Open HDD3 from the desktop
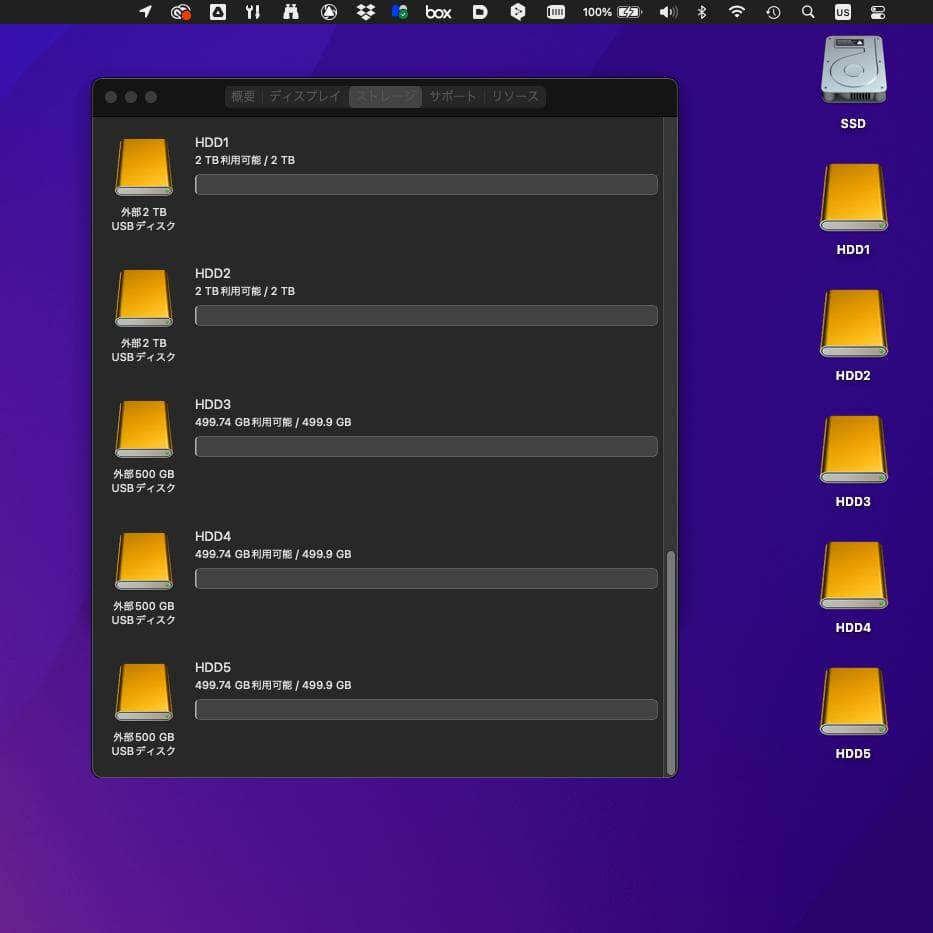Viewport: 933px width, 933px height. [853, 450]
